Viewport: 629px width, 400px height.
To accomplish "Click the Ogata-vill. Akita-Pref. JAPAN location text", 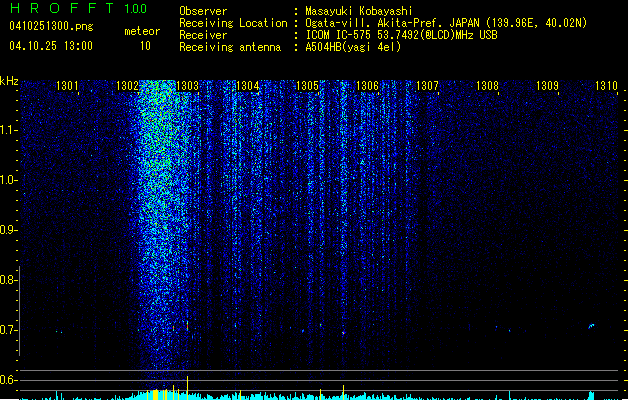I will click(x=392, y=23).
